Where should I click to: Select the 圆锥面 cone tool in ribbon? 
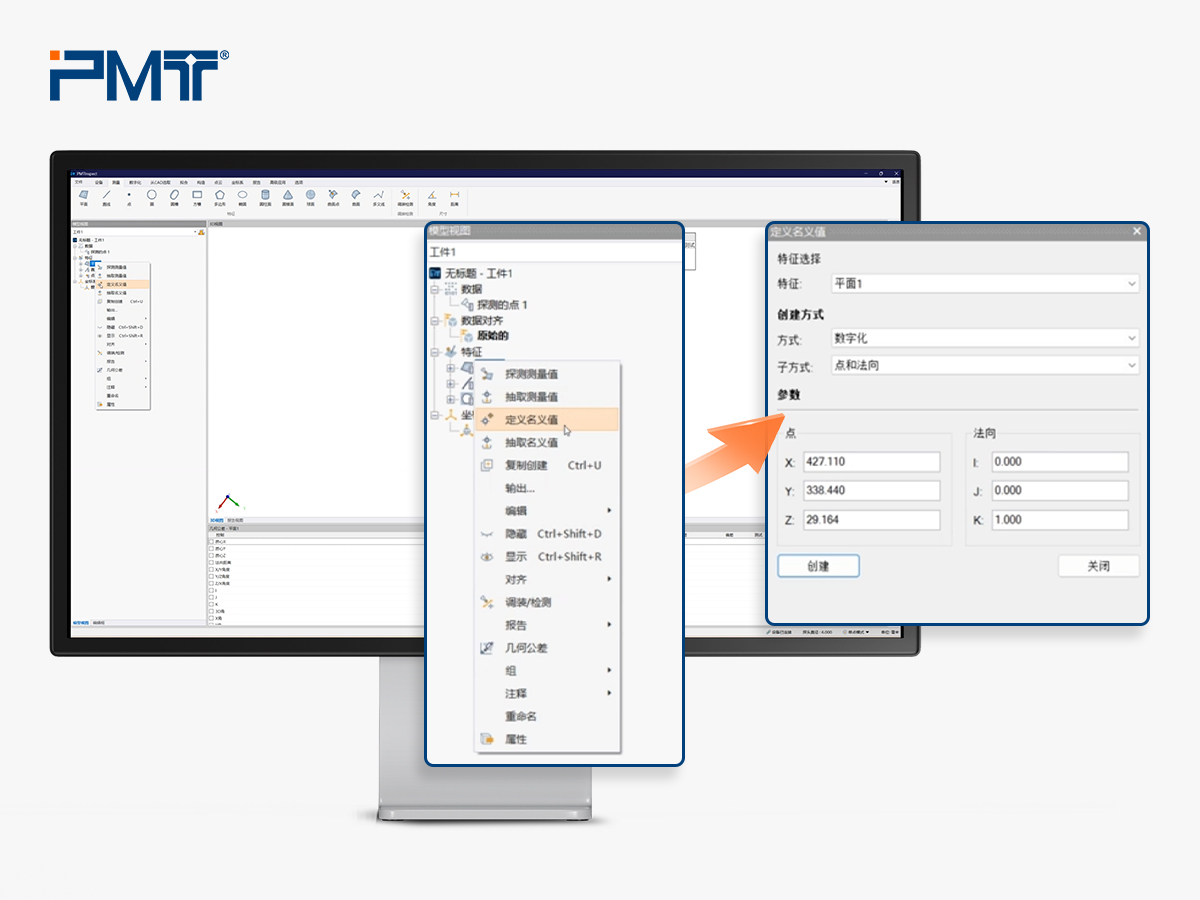pyautogui.click(x=288, y=198)
